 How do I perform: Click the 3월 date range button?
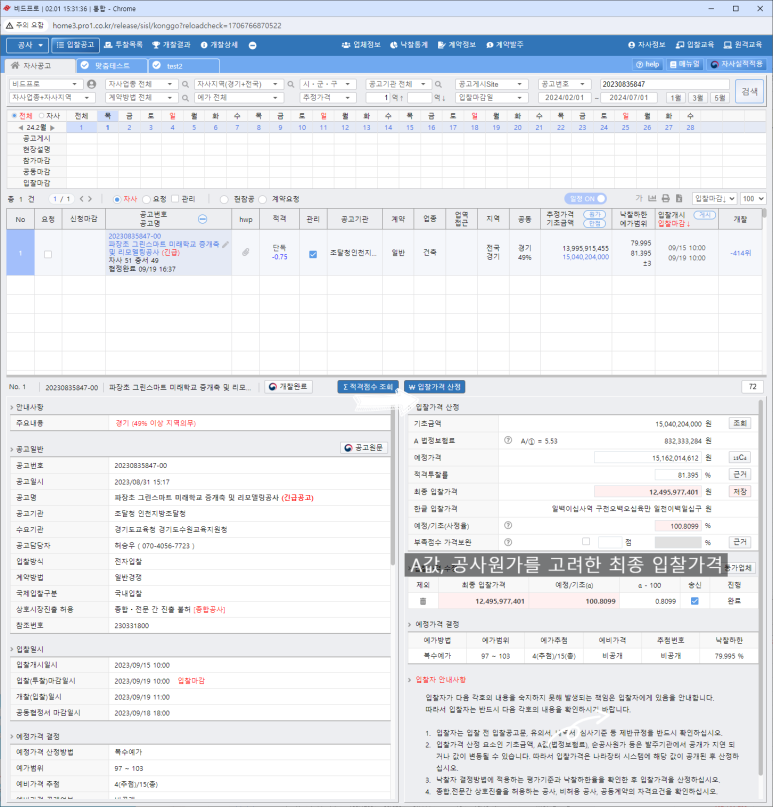pos(698,98)
